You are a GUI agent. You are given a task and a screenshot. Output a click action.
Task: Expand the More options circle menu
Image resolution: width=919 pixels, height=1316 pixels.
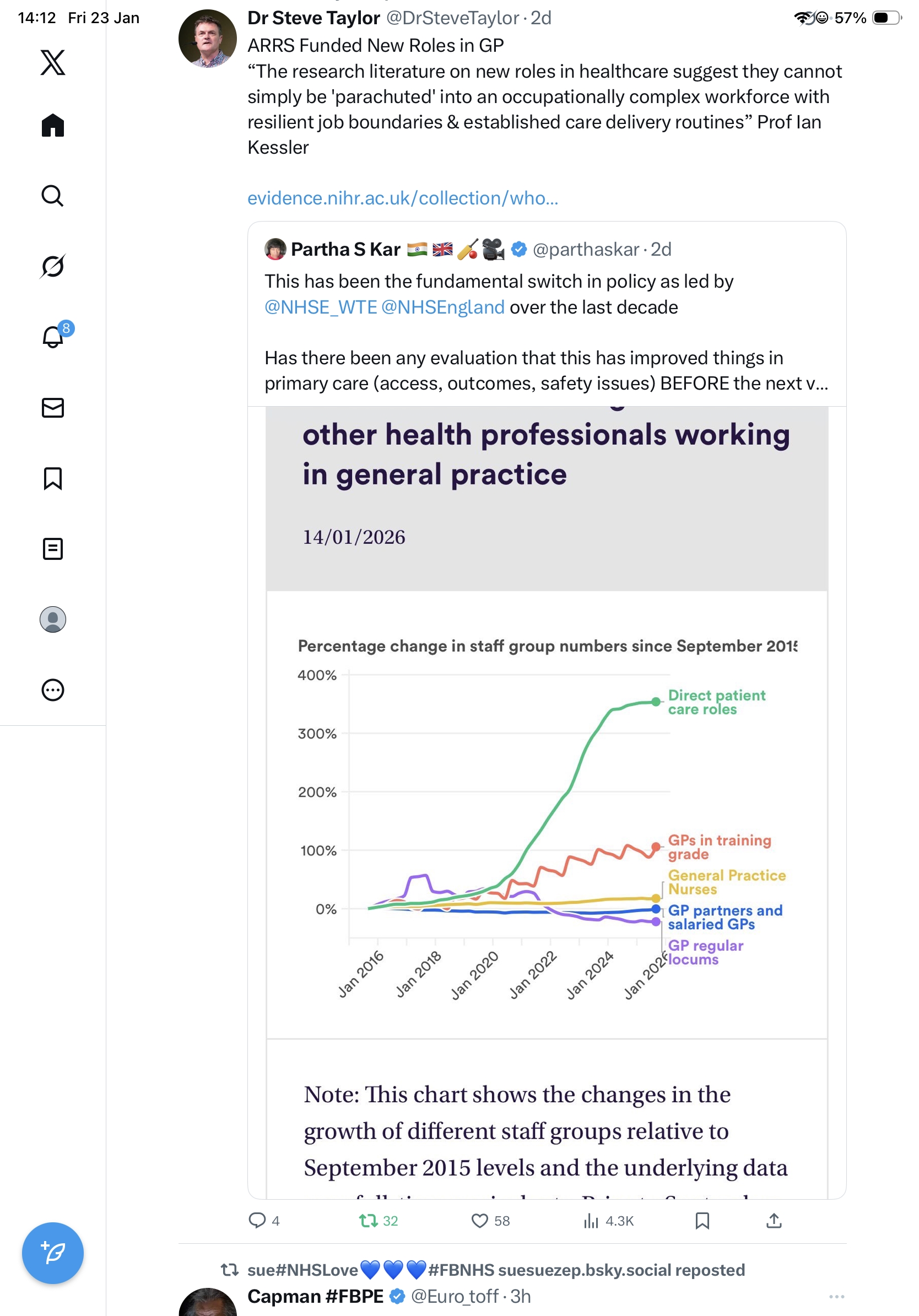(53, 689)
